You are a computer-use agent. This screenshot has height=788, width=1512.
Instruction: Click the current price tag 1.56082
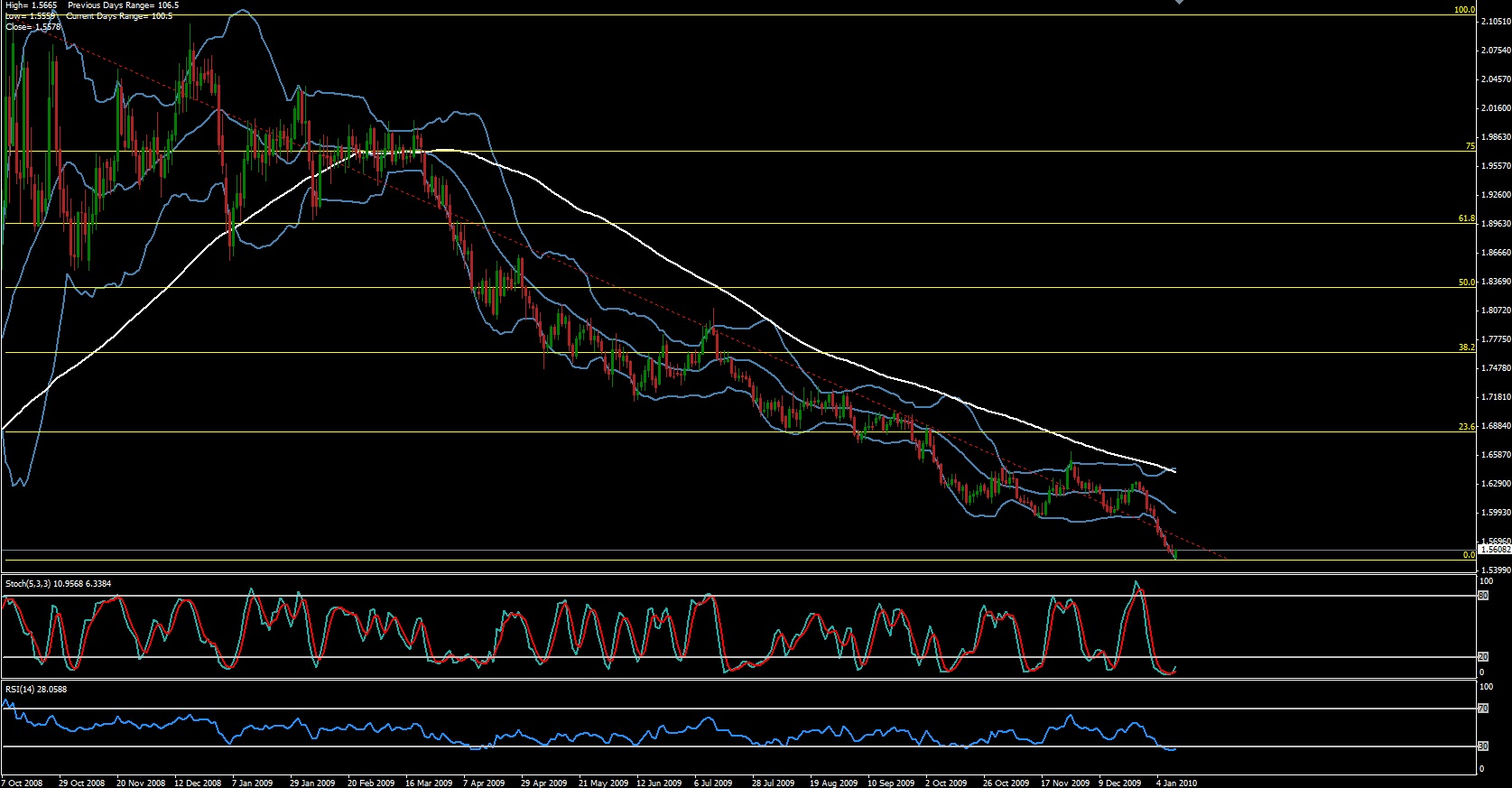pos(1493,549)
